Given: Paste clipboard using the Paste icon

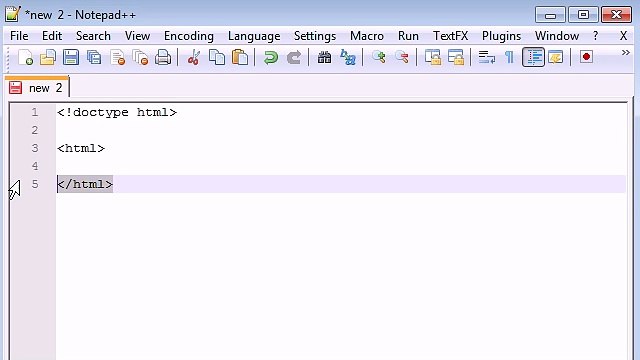Looking at the screenshot, I should pyautogui.click(x=240, y=57).
